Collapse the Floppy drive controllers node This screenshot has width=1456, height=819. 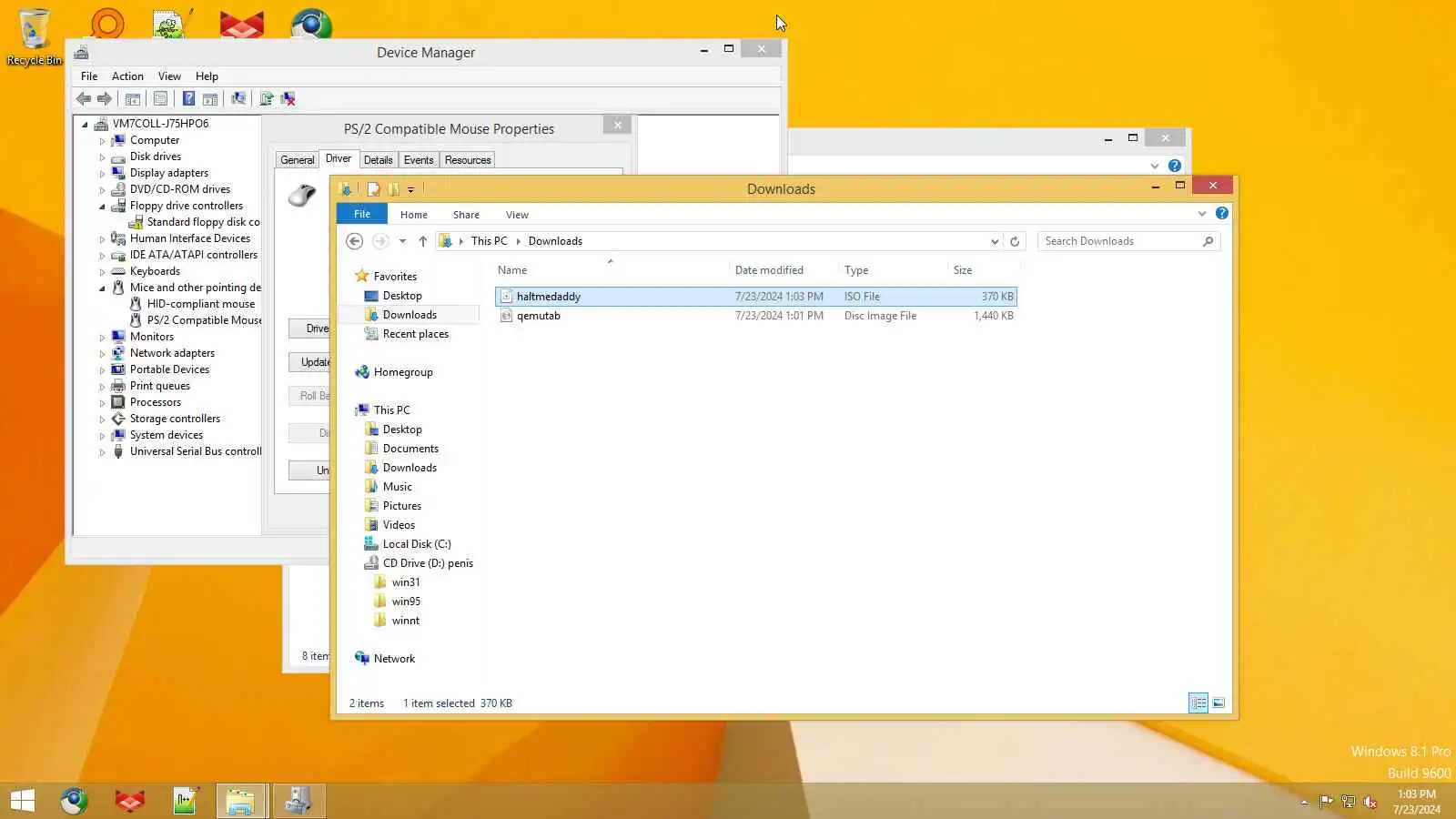point(102,207)
